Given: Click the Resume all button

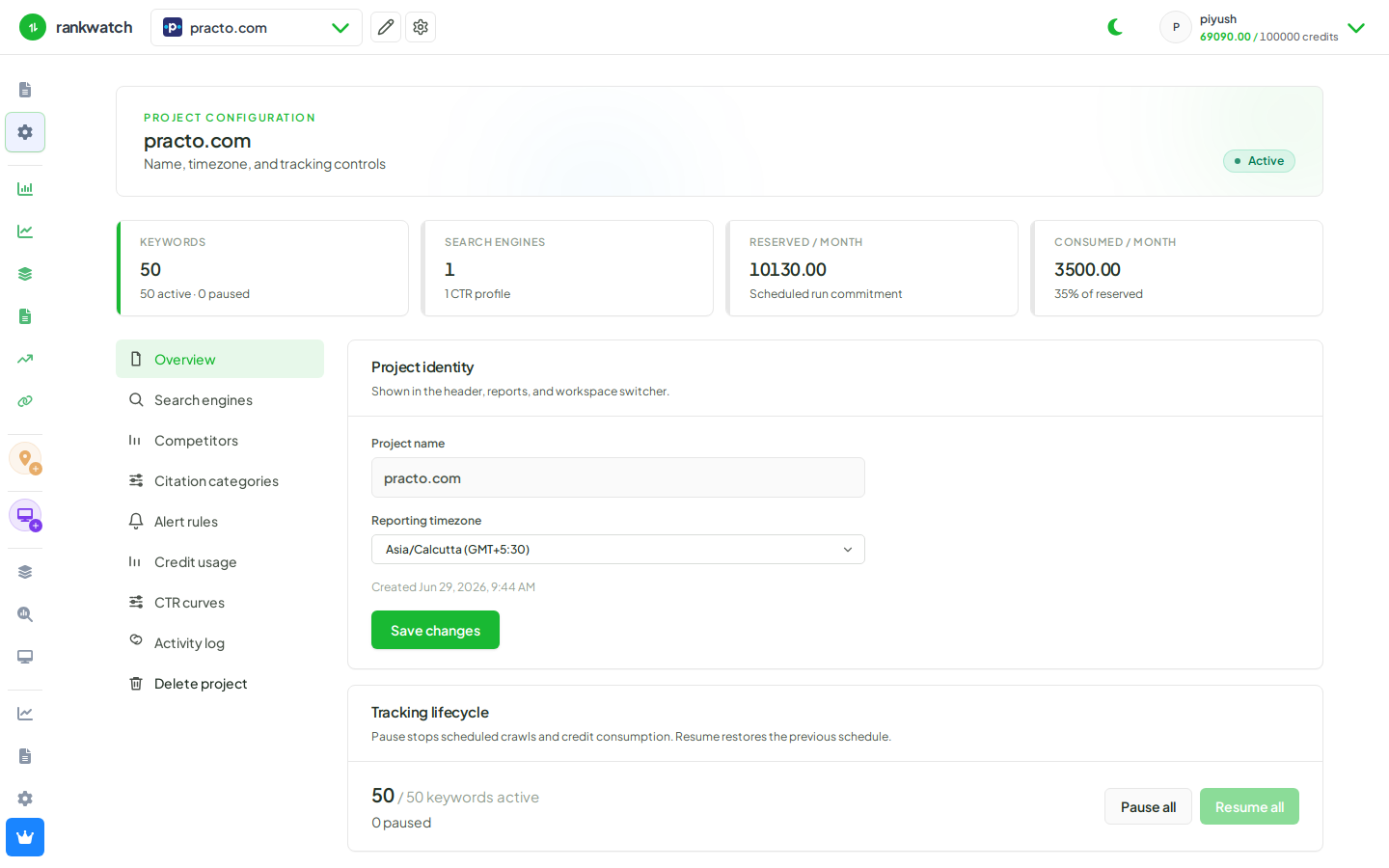Looking at the screenshot, I should point(1249,806).
